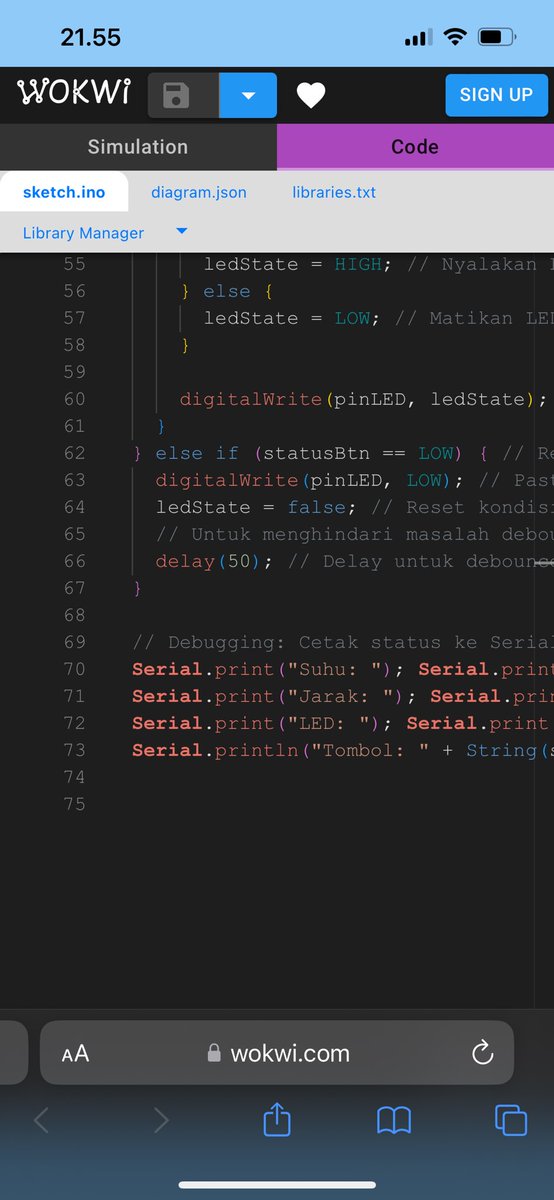The image size is (554, 1200).
Task: Click the digitalWrite(pinLED, LOW) line 63
Action: [354, 480]
